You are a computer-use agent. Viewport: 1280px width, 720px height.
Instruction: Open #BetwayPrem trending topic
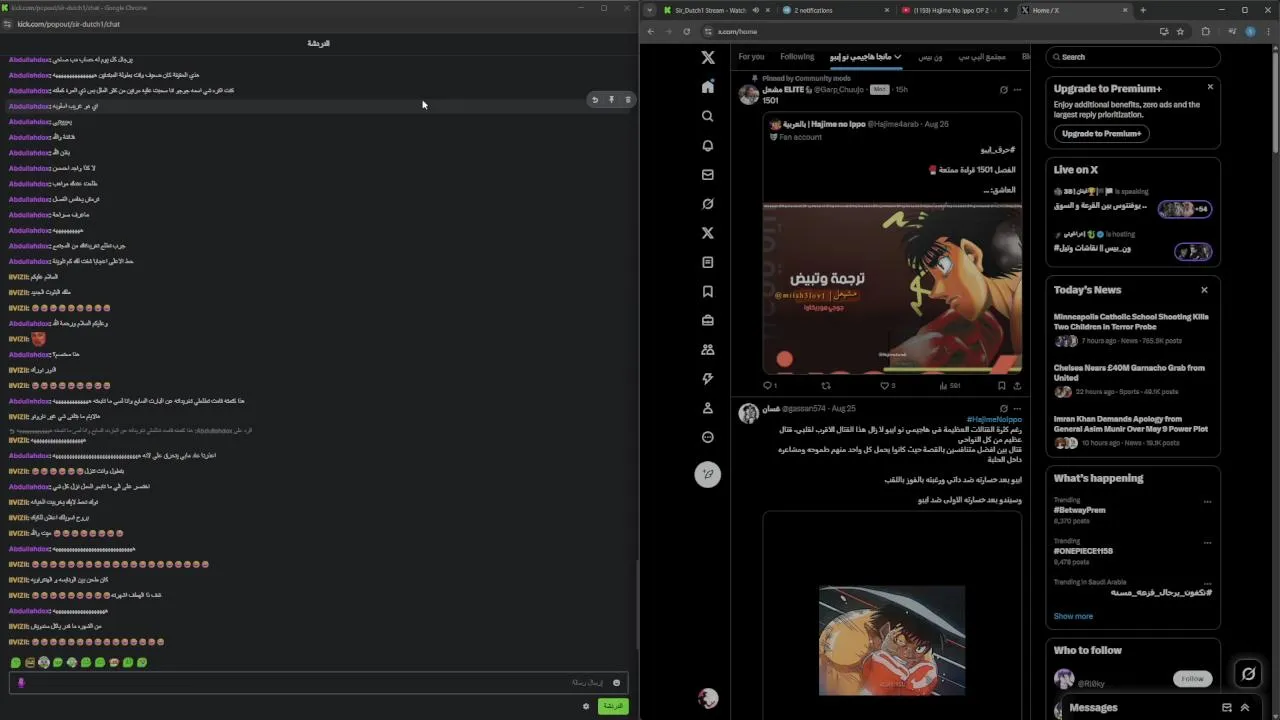point(1079,510)
